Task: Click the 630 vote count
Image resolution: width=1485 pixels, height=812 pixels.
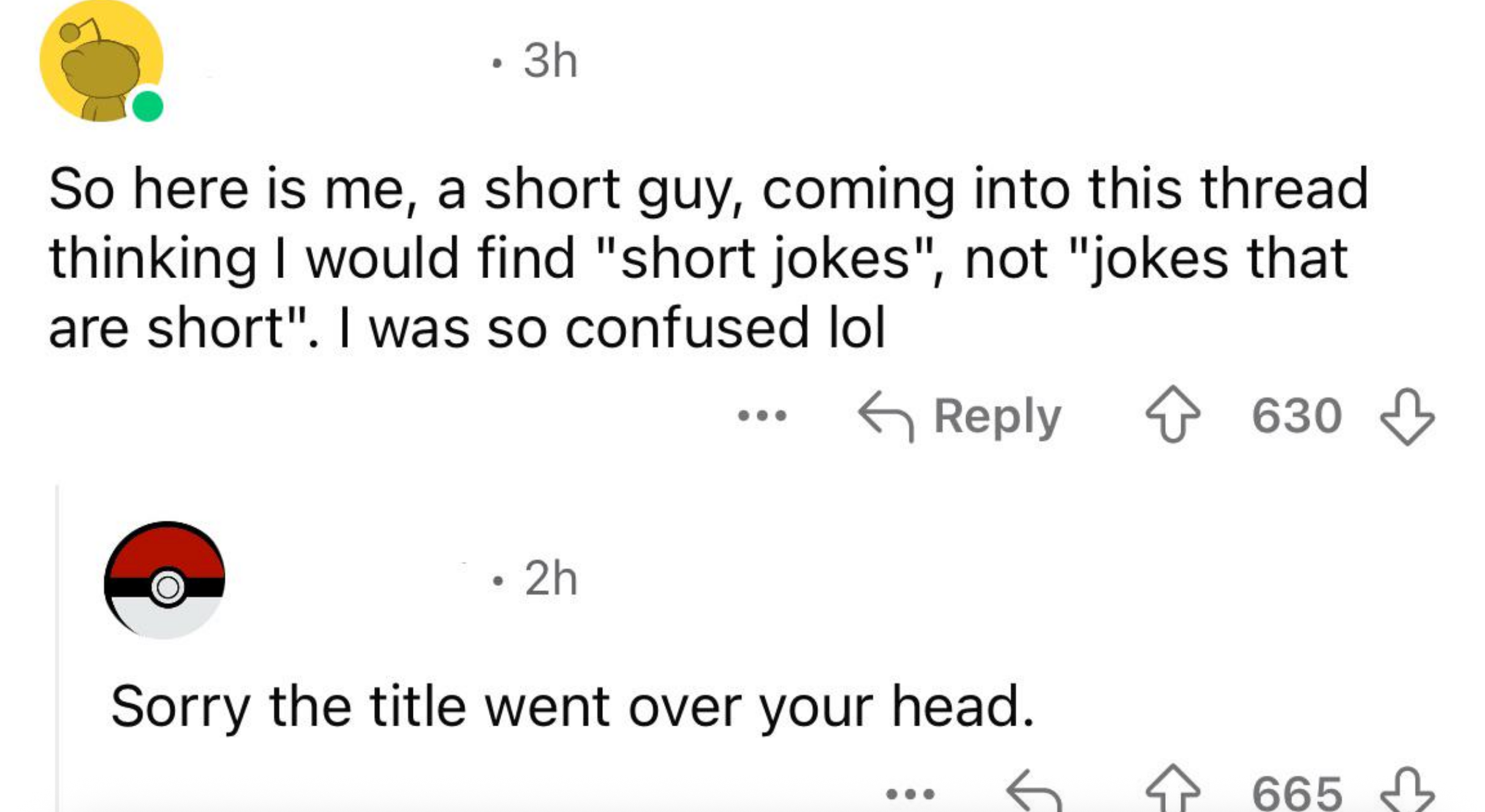Action: pos(1296,416)
